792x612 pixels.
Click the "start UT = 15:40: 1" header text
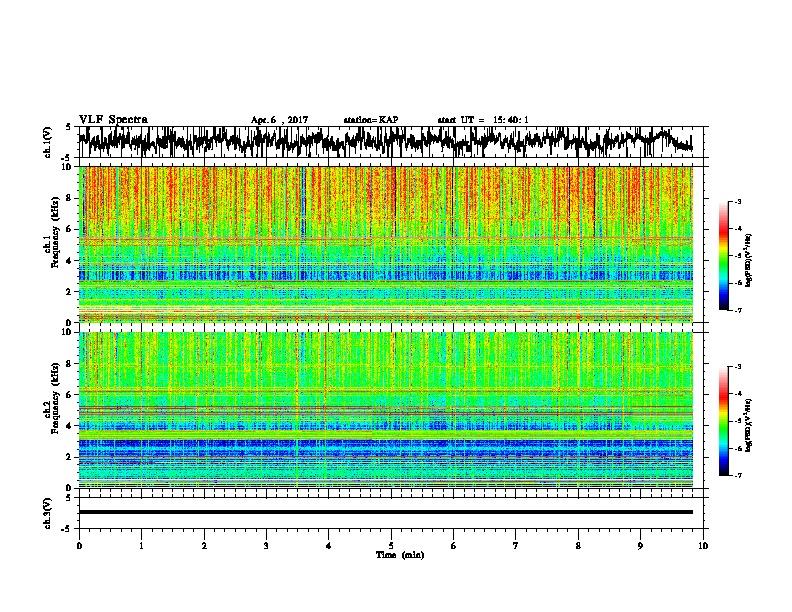[483, 120]
